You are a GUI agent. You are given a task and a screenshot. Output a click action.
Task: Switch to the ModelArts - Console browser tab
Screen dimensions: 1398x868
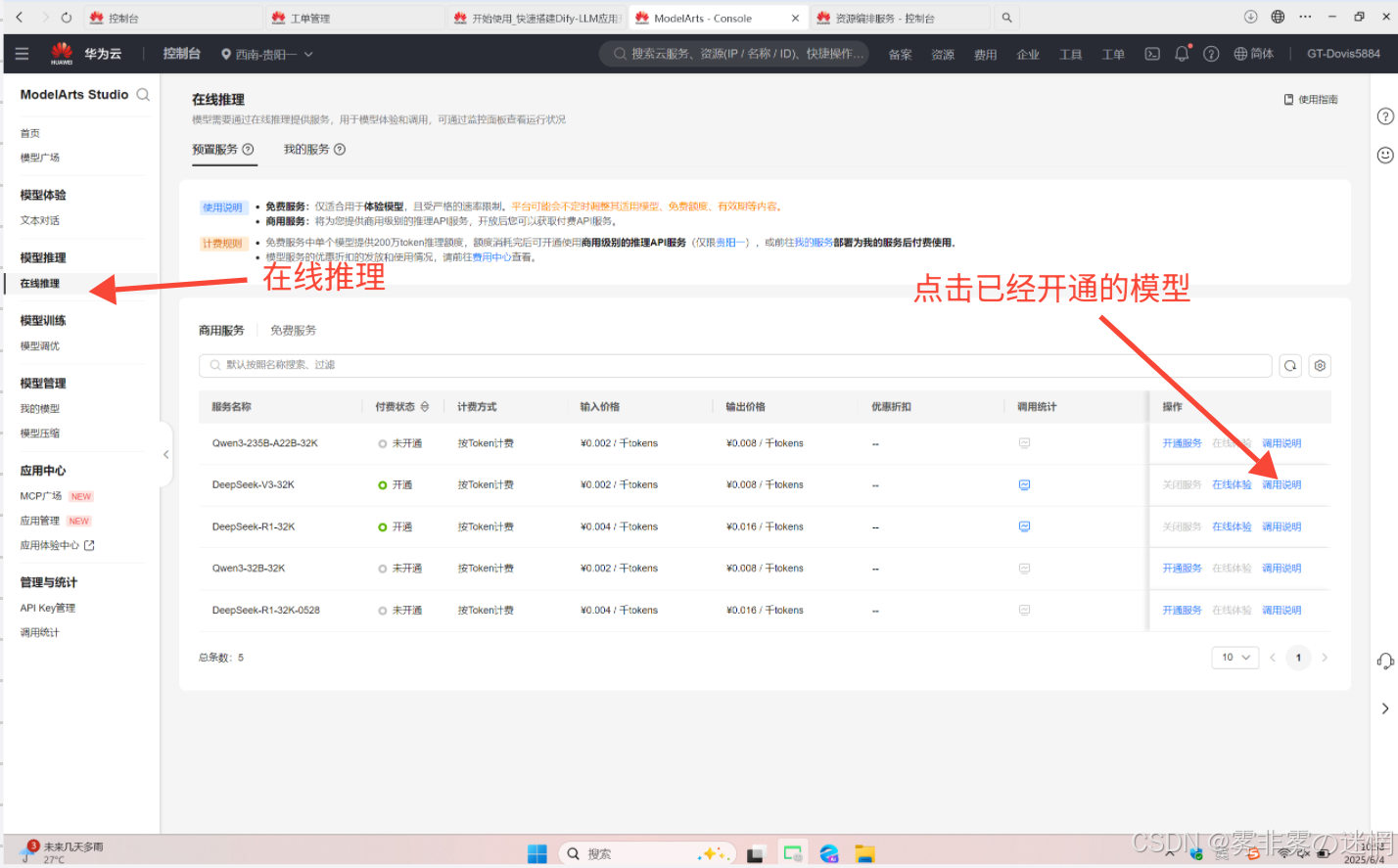718,18
